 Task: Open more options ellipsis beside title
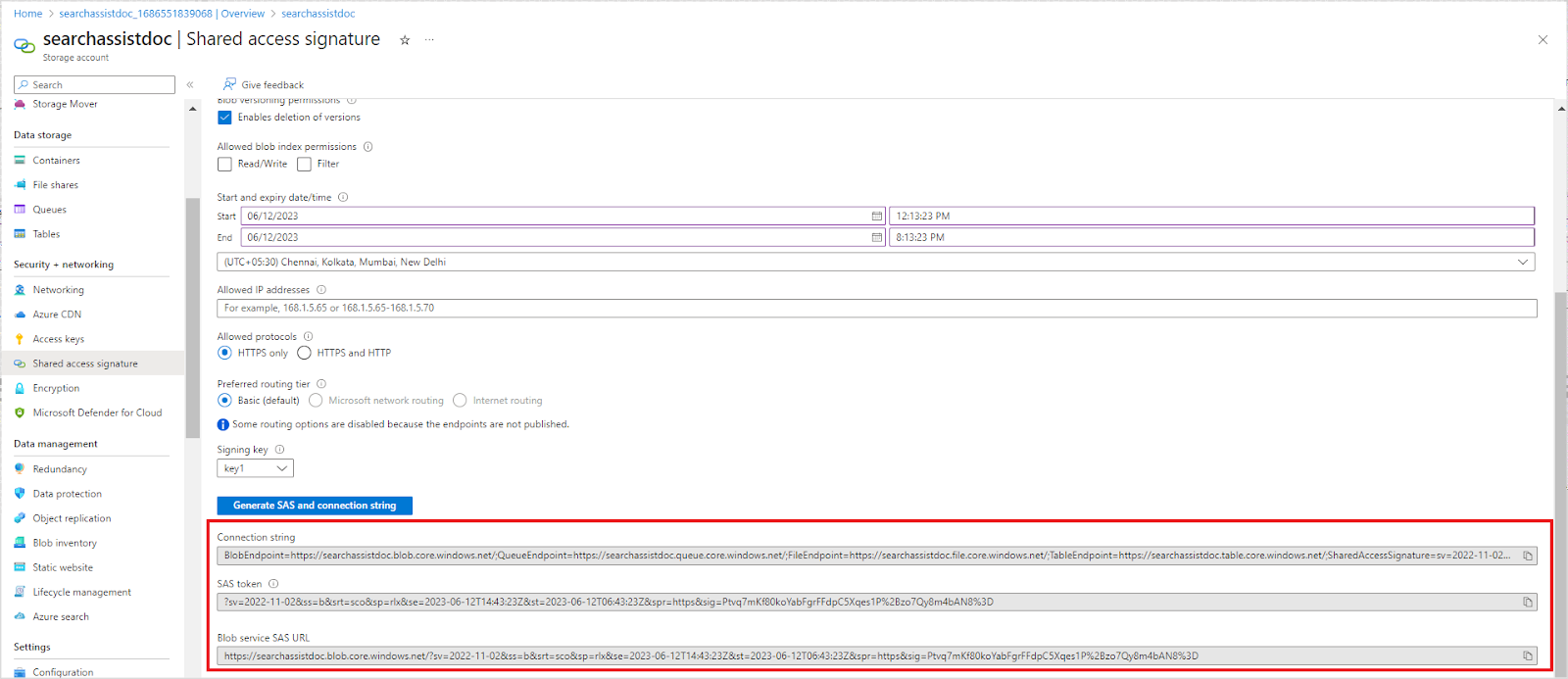[x=429, y=40]
